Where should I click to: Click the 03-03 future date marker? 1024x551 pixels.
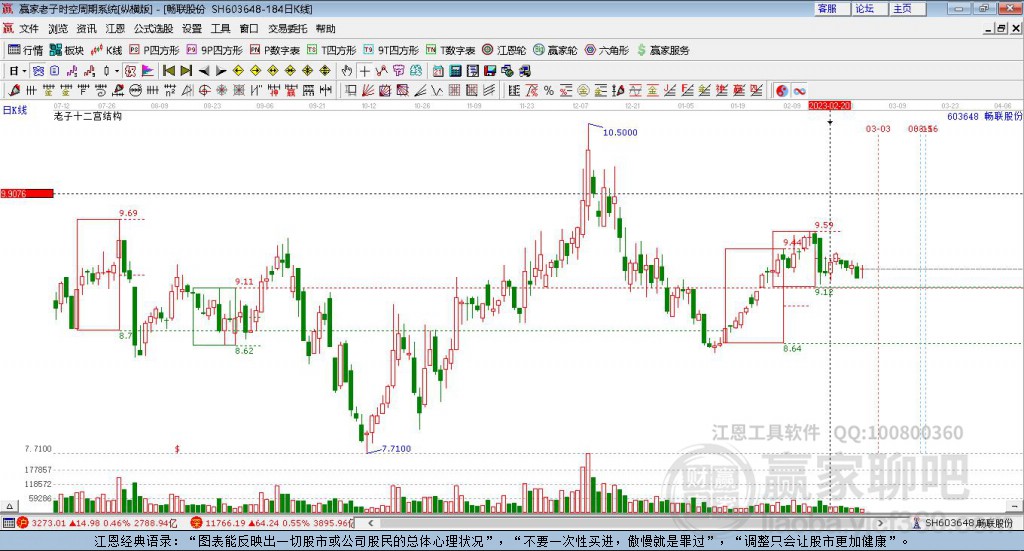pyautogui.click(x=878, y=129)
